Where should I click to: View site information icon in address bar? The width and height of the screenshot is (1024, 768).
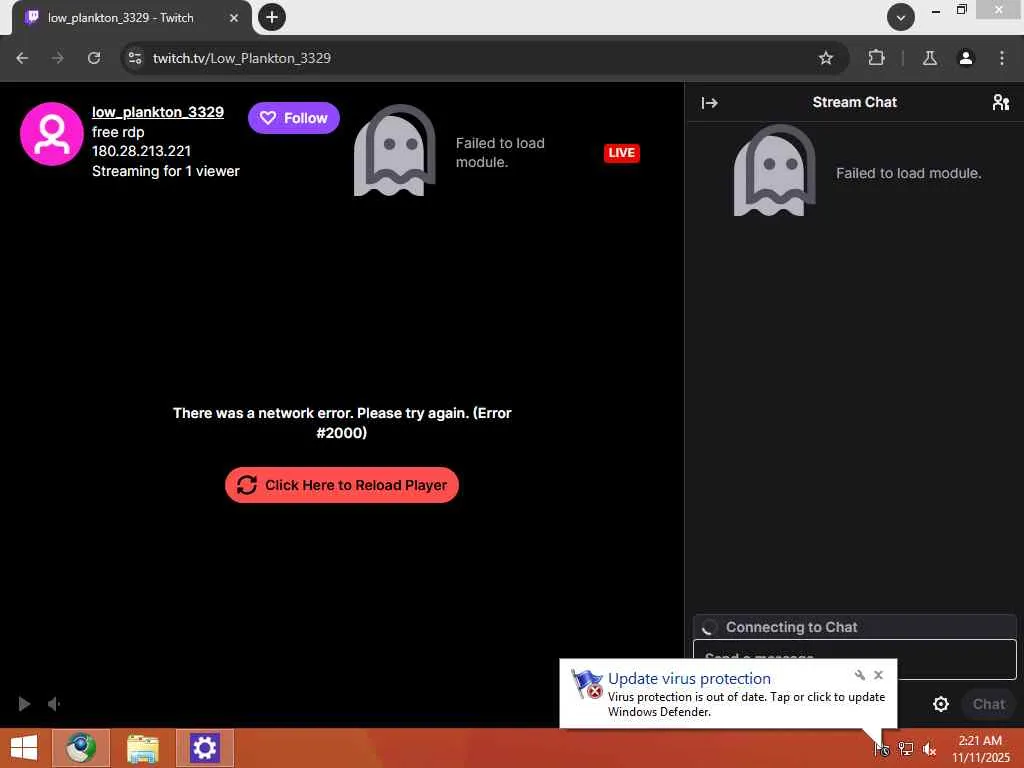pyautogui.click(x=135, y=58)
